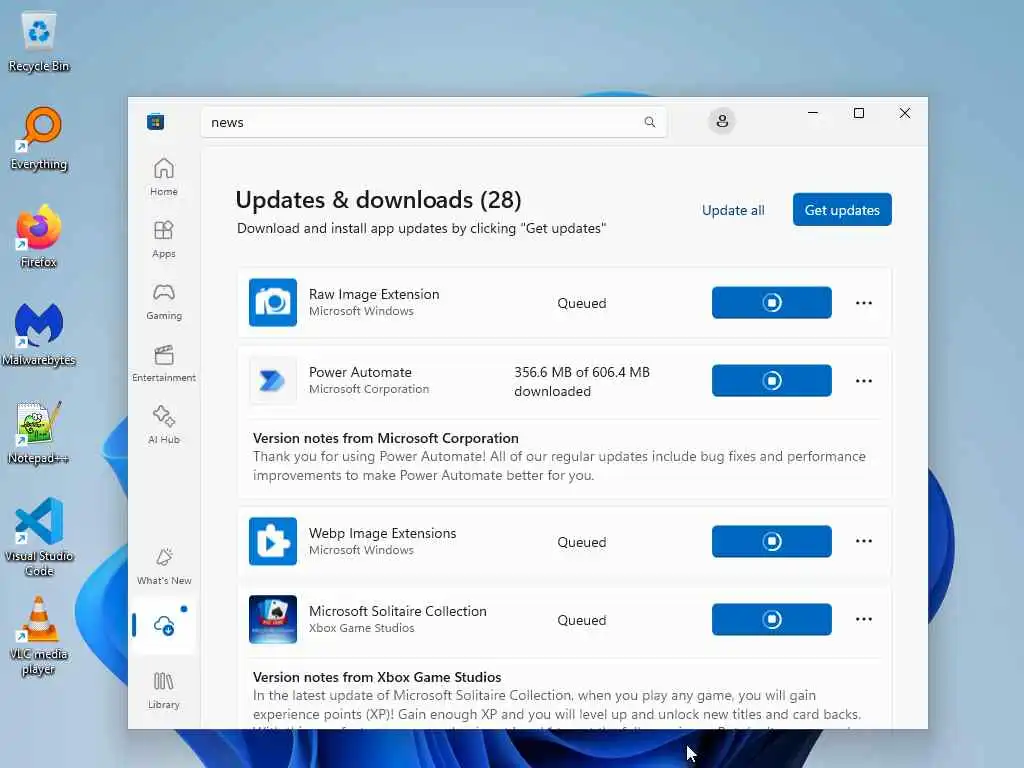Viewport: 1024px width, 768px height.
Task: Open What's New in the sidebar
Action: click(x=164, y=566)
